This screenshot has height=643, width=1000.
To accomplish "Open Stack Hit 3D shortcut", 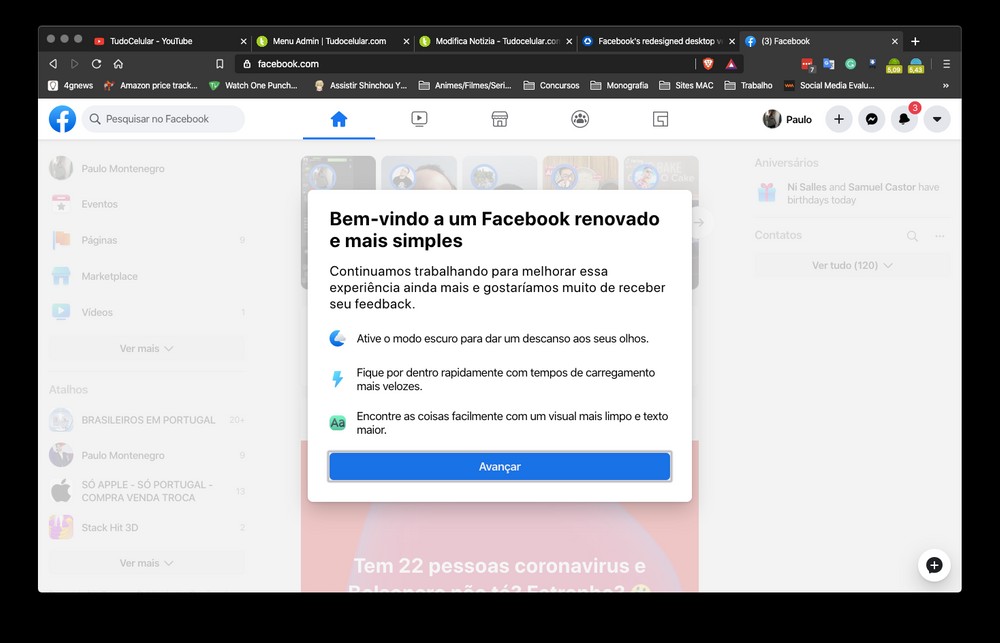I will [146, 528].
